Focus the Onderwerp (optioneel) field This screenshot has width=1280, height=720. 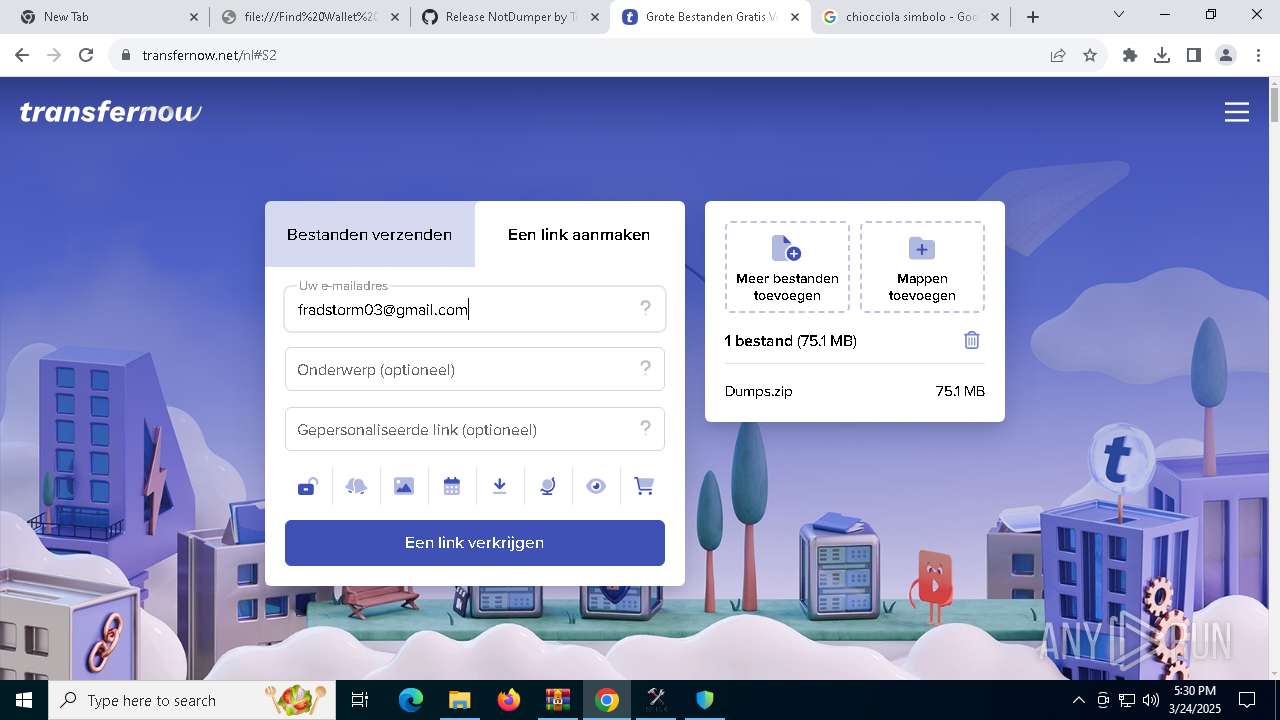coord(475,370)
